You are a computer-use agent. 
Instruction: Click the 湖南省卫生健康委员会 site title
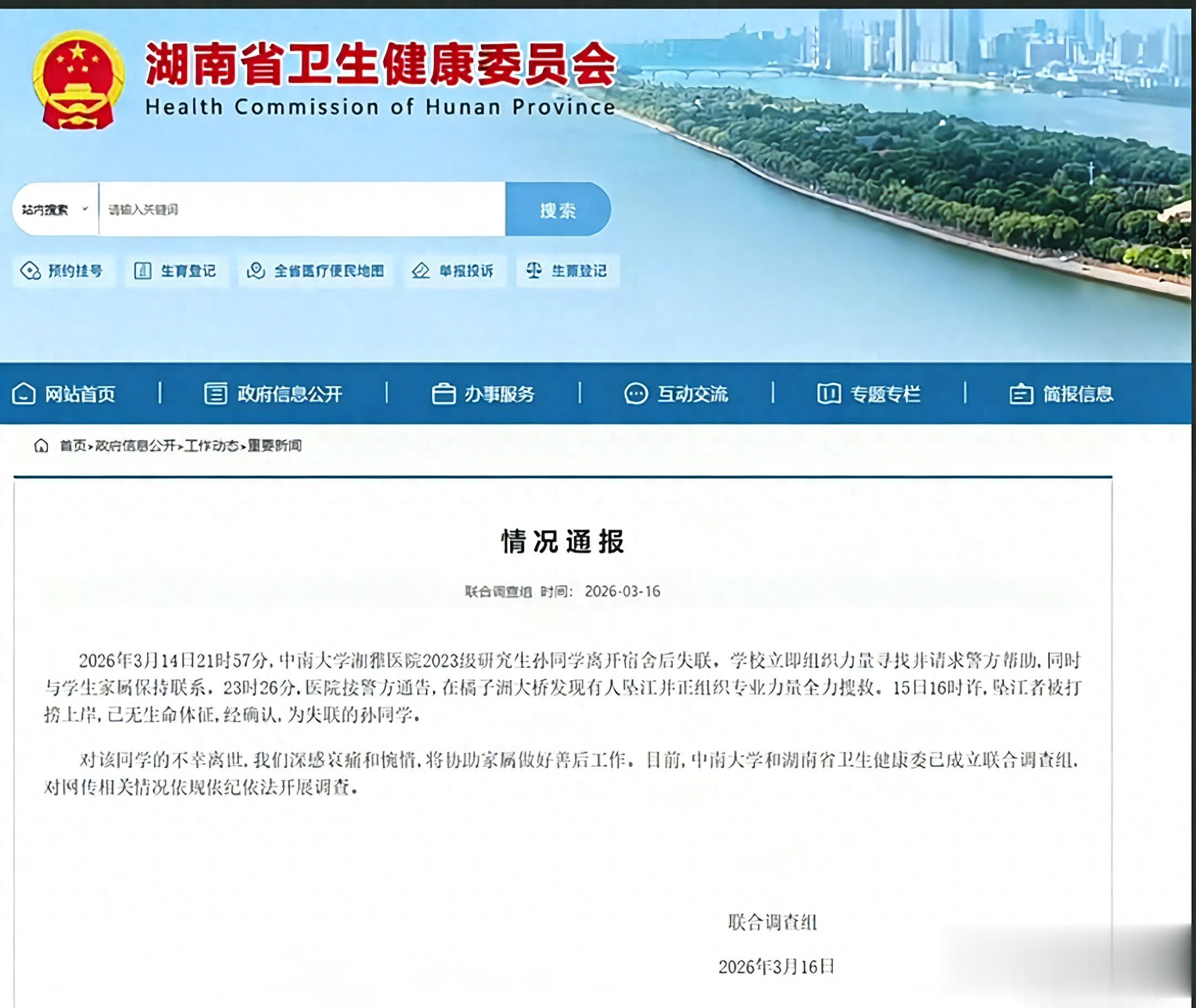(x=380, y=64)
